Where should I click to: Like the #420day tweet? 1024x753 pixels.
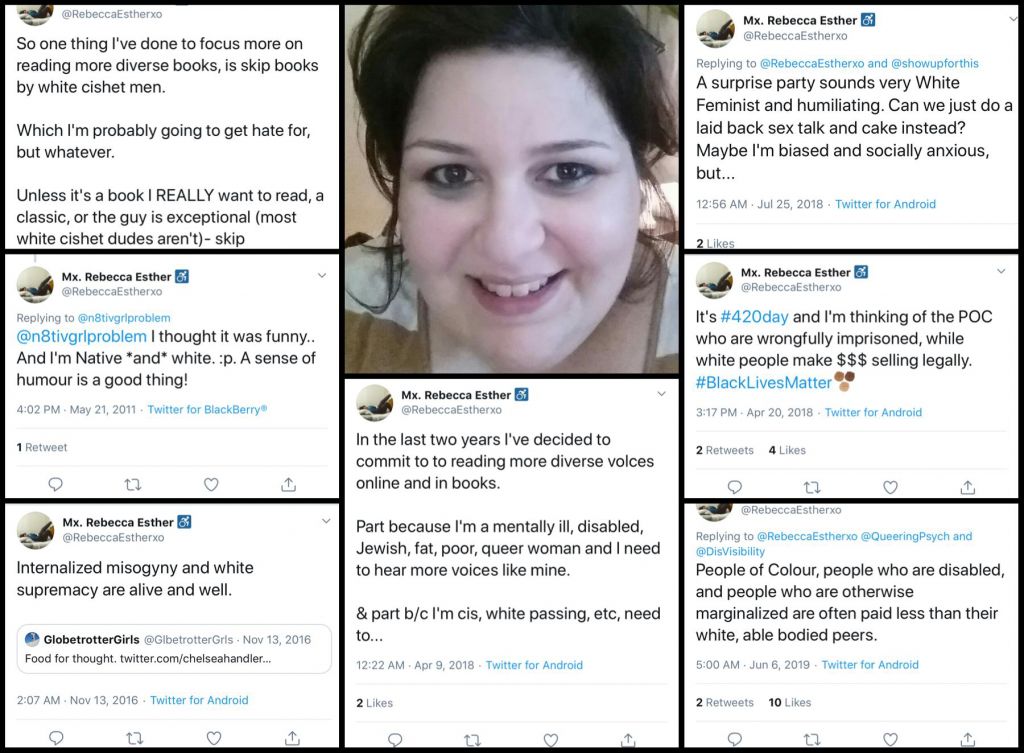[890, 487]
